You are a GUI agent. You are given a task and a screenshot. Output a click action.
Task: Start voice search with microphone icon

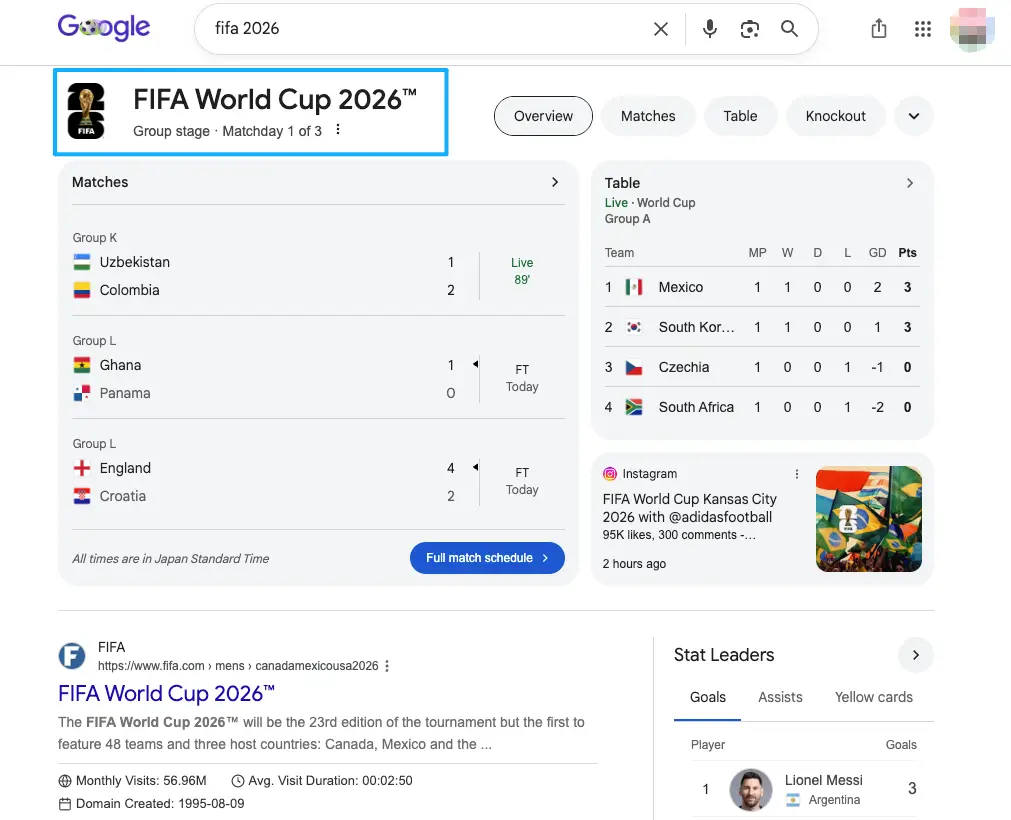[710, 29]
